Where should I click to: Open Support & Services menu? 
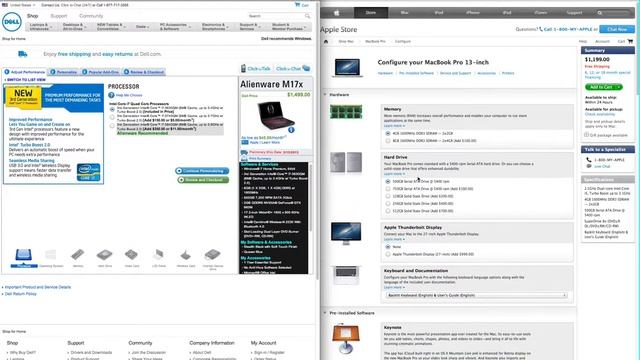point(249,27)
